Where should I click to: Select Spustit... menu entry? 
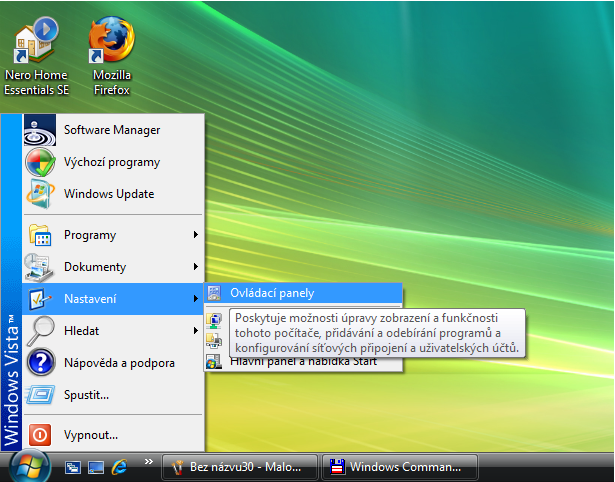pyautogui.click(x=113, y=395)
